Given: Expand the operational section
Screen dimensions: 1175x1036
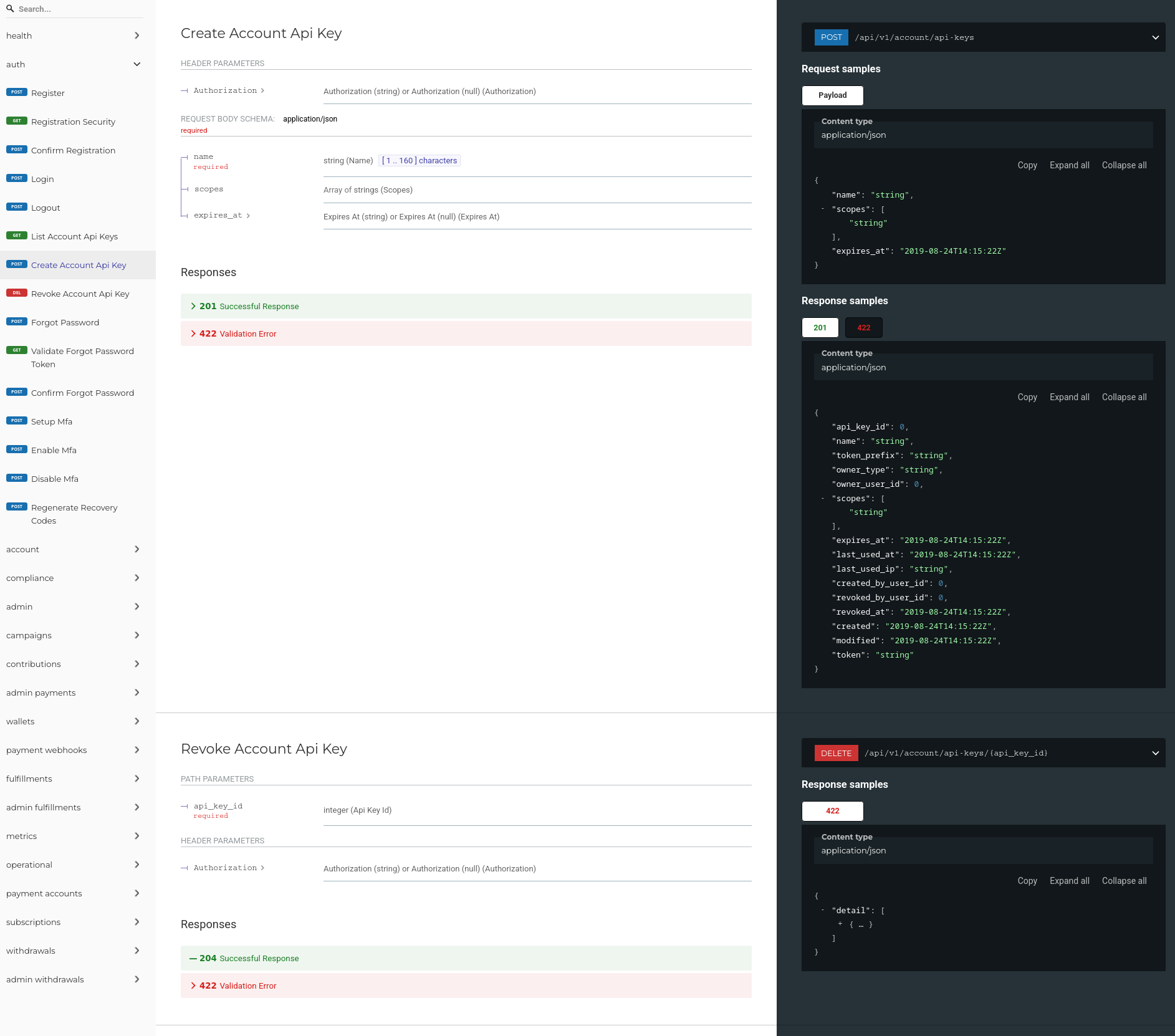Looking at the screenshot, I should (x=78, y=865).
